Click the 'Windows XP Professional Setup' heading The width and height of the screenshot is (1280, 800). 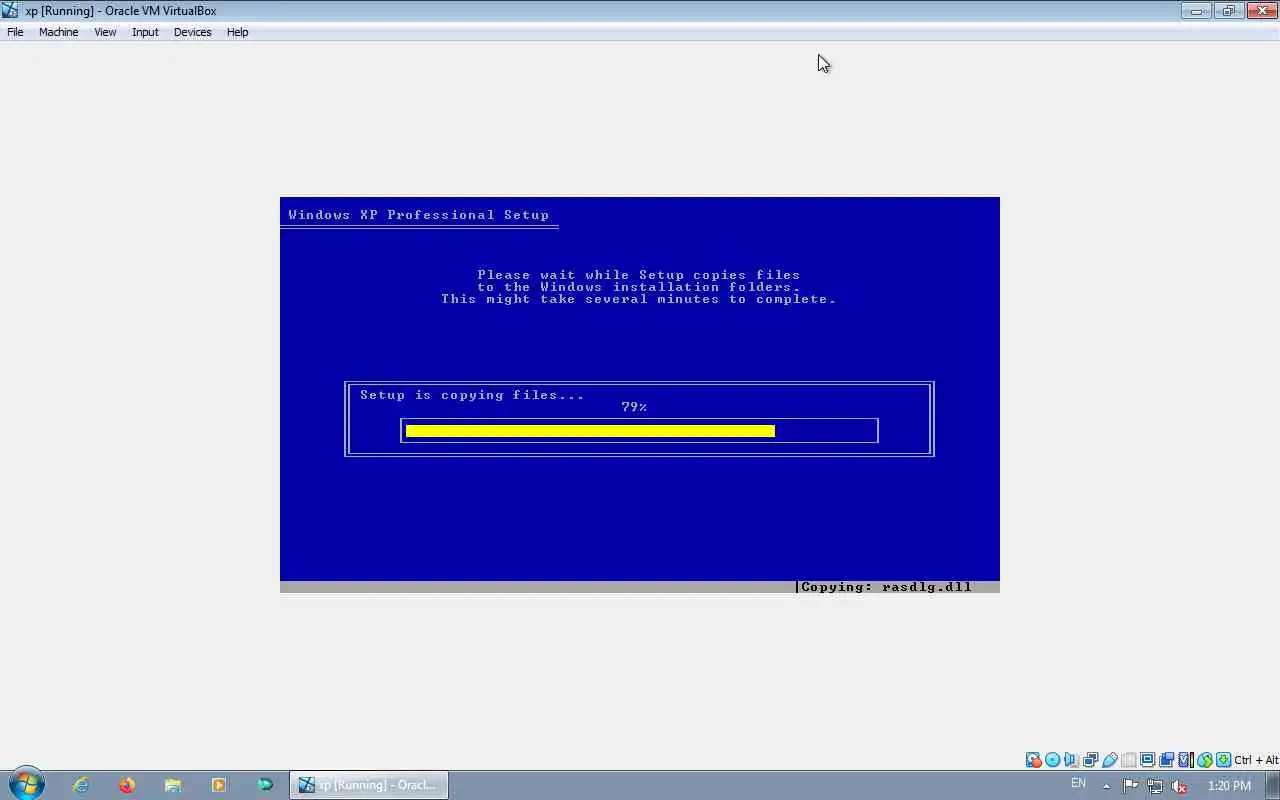click(419, 215)
